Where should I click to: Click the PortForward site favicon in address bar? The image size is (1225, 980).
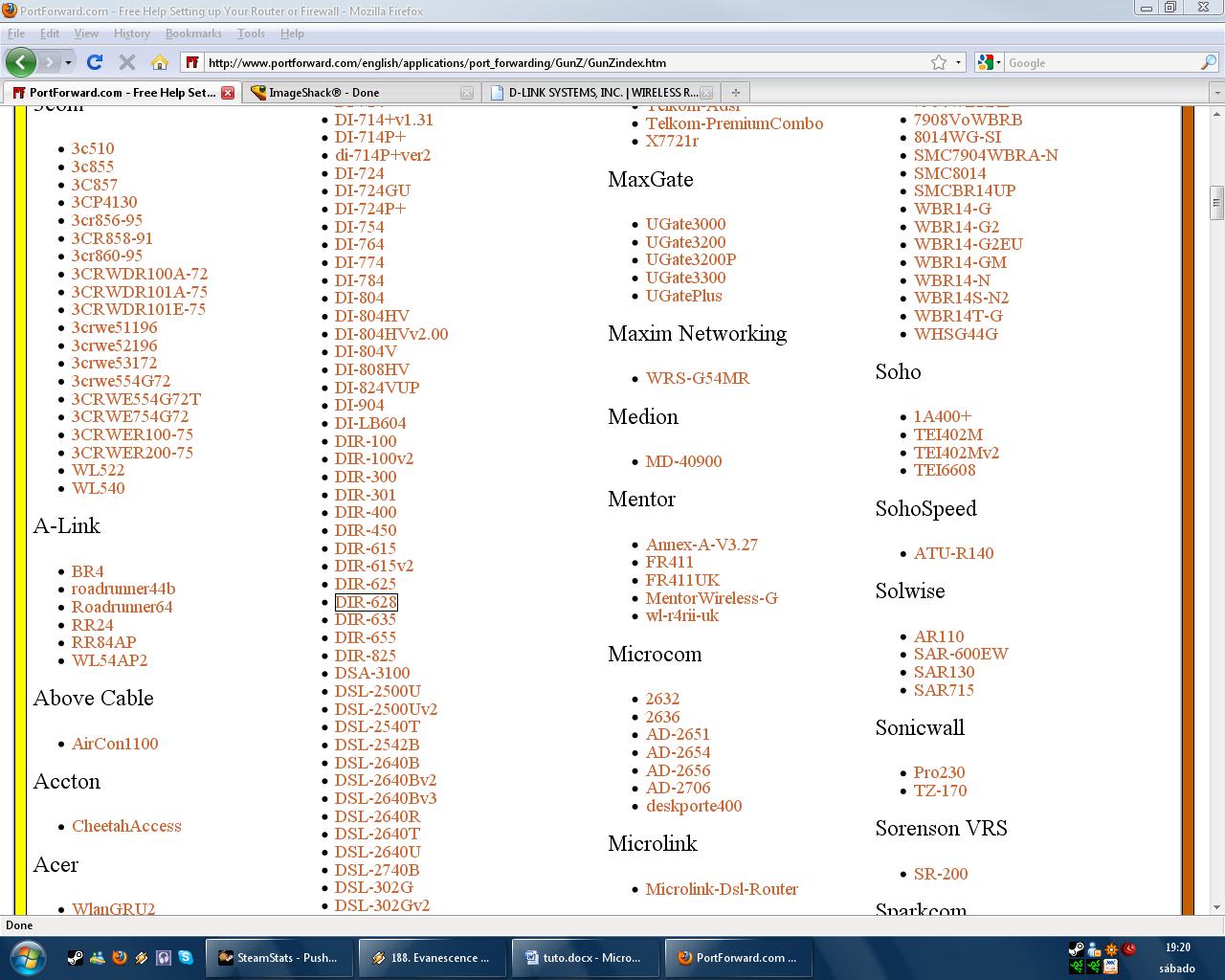click(192, 62)
